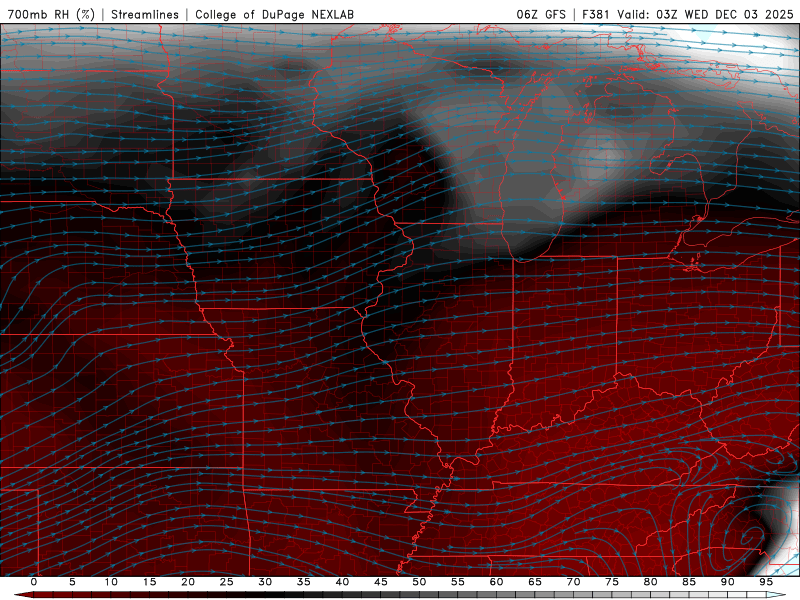Click the "35" value on the color scale

[x=304, y=582]
